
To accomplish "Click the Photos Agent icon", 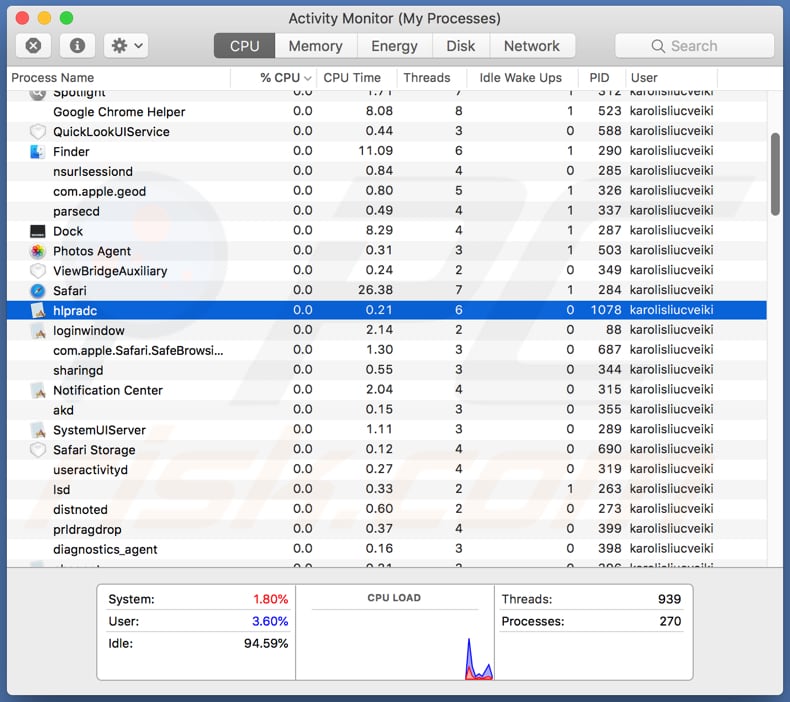I will tap(37, 251).
